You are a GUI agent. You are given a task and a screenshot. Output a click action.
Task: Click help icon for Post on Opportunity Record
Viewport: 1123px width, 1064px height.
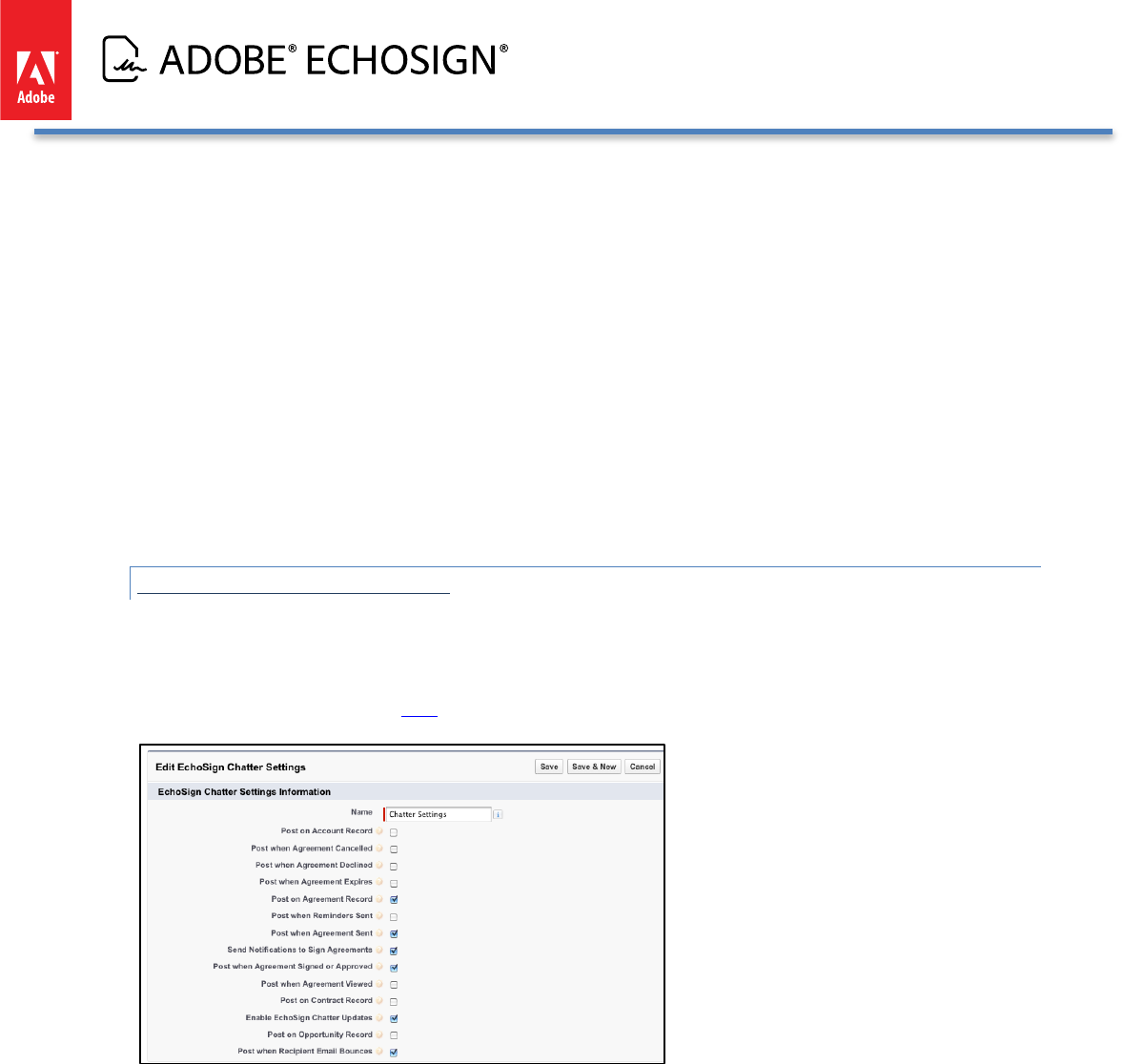(379, 1034)
